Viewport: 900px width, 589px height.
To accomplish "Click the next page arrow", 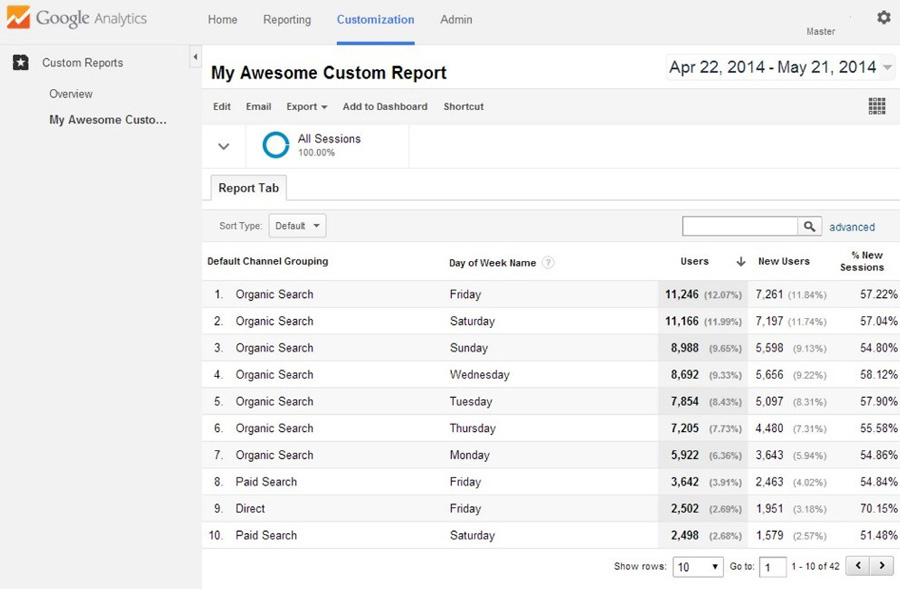I will pyautogui.click(x=882, y=565).
